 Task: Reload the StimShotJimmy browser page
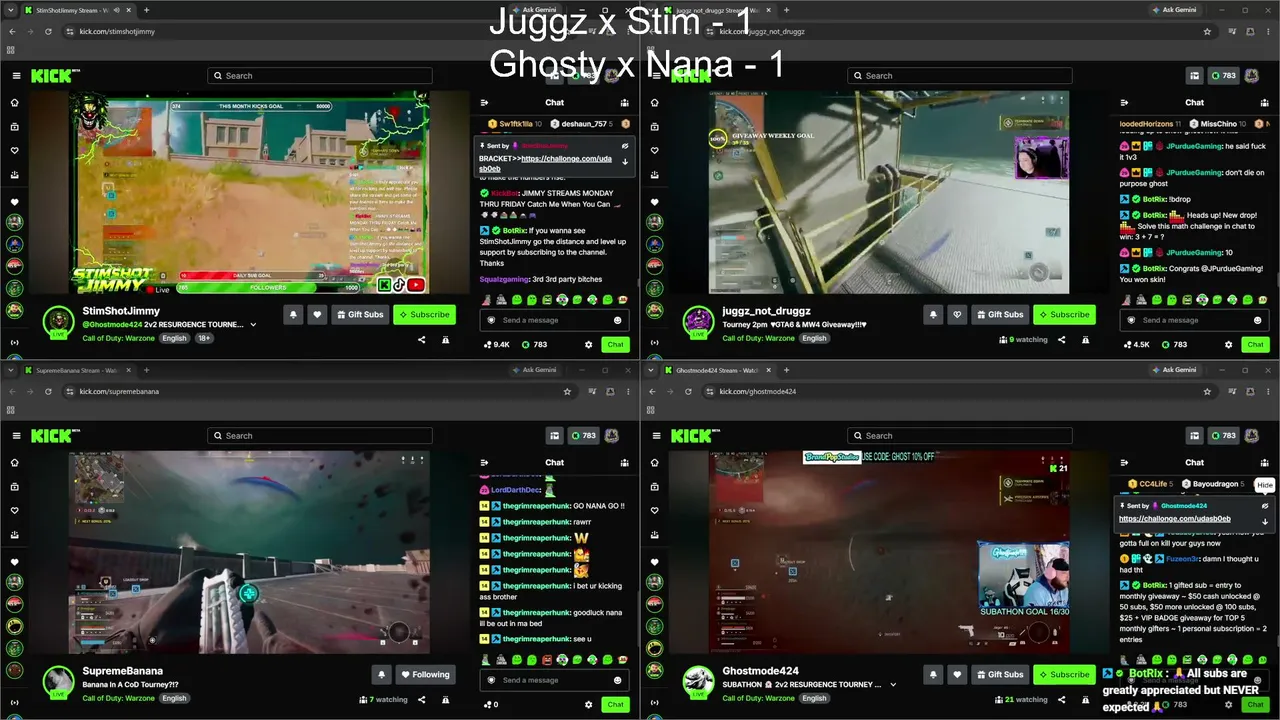click(x=48, y=31)
